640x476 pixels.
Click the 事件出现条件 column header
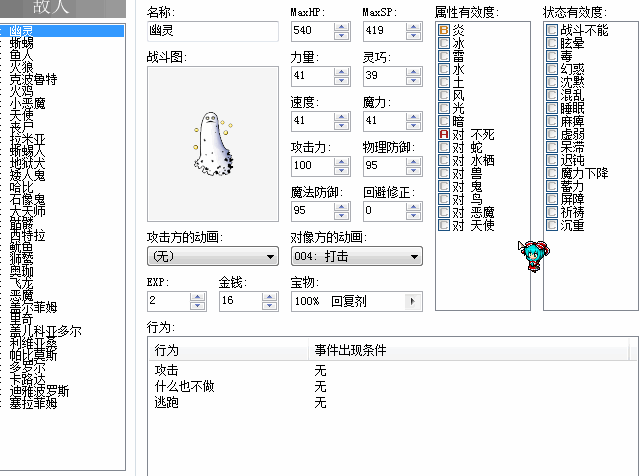pos(469,350)
